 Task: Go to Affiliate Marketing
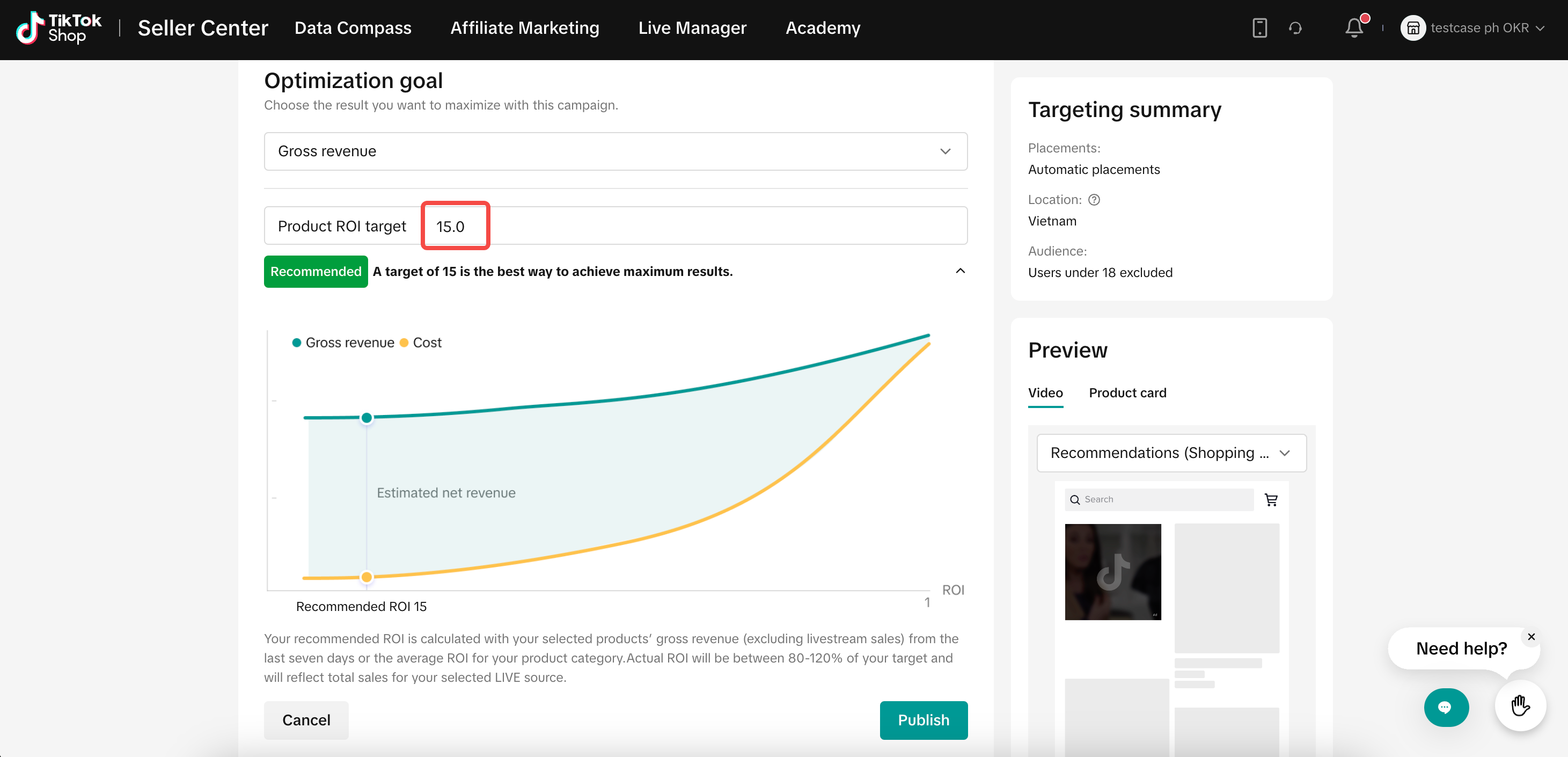tap(524, 28)
